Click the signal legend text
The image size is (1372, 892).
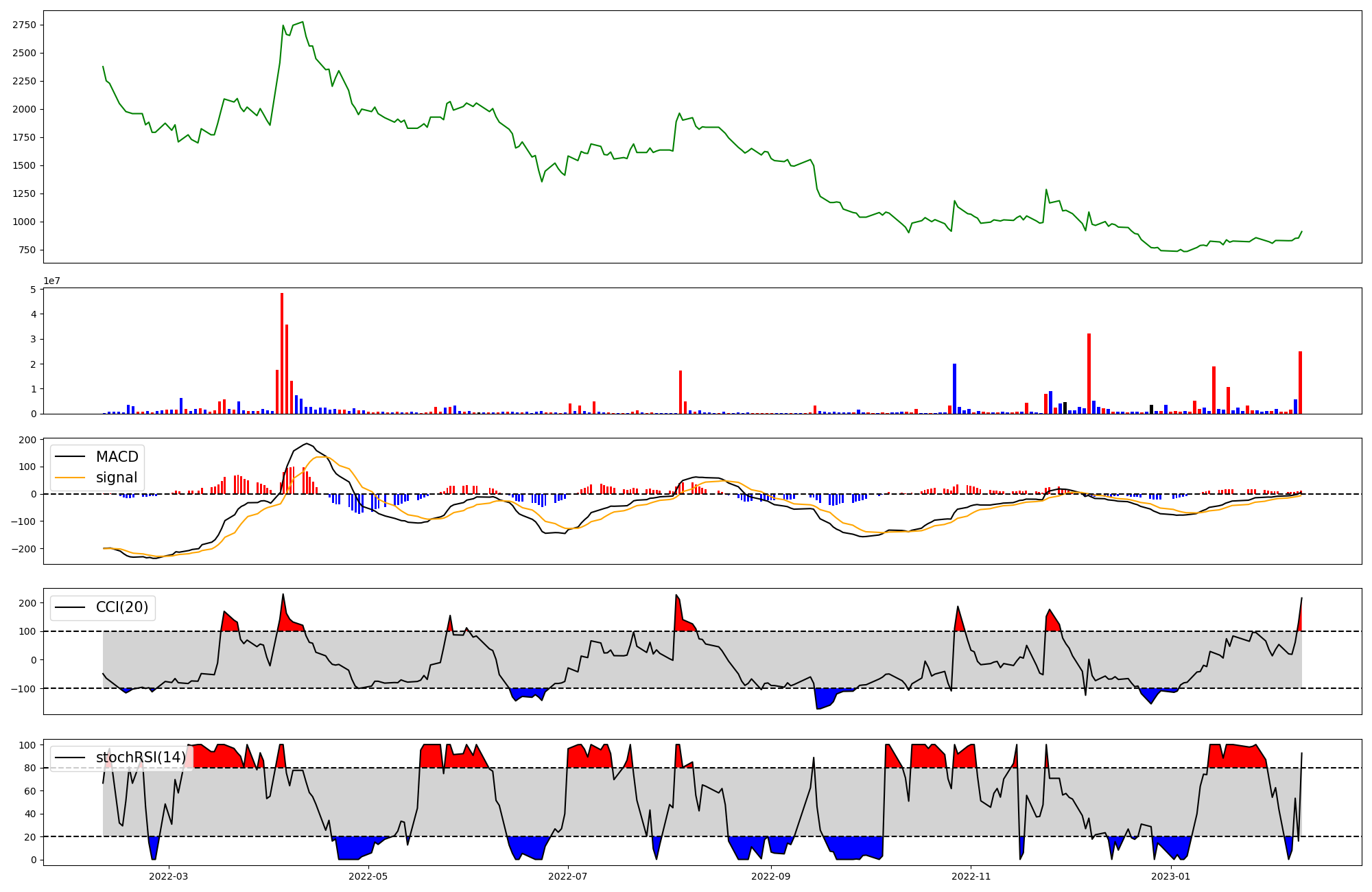117,478
